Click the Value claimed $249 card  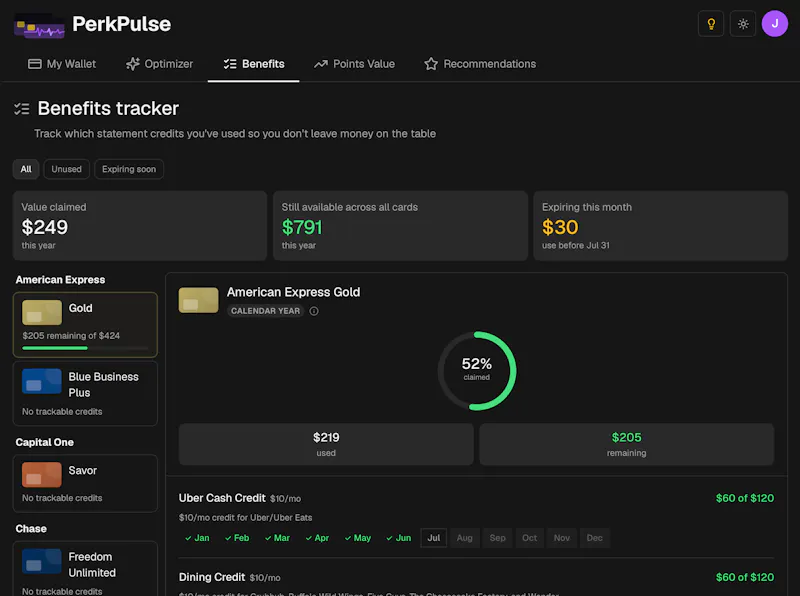coord(140,226)
